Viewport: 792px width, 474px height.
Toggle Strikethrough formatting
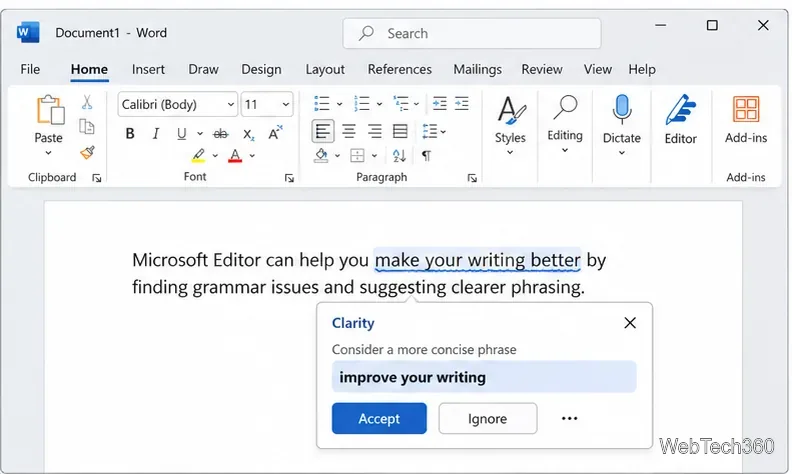(221, 134)
